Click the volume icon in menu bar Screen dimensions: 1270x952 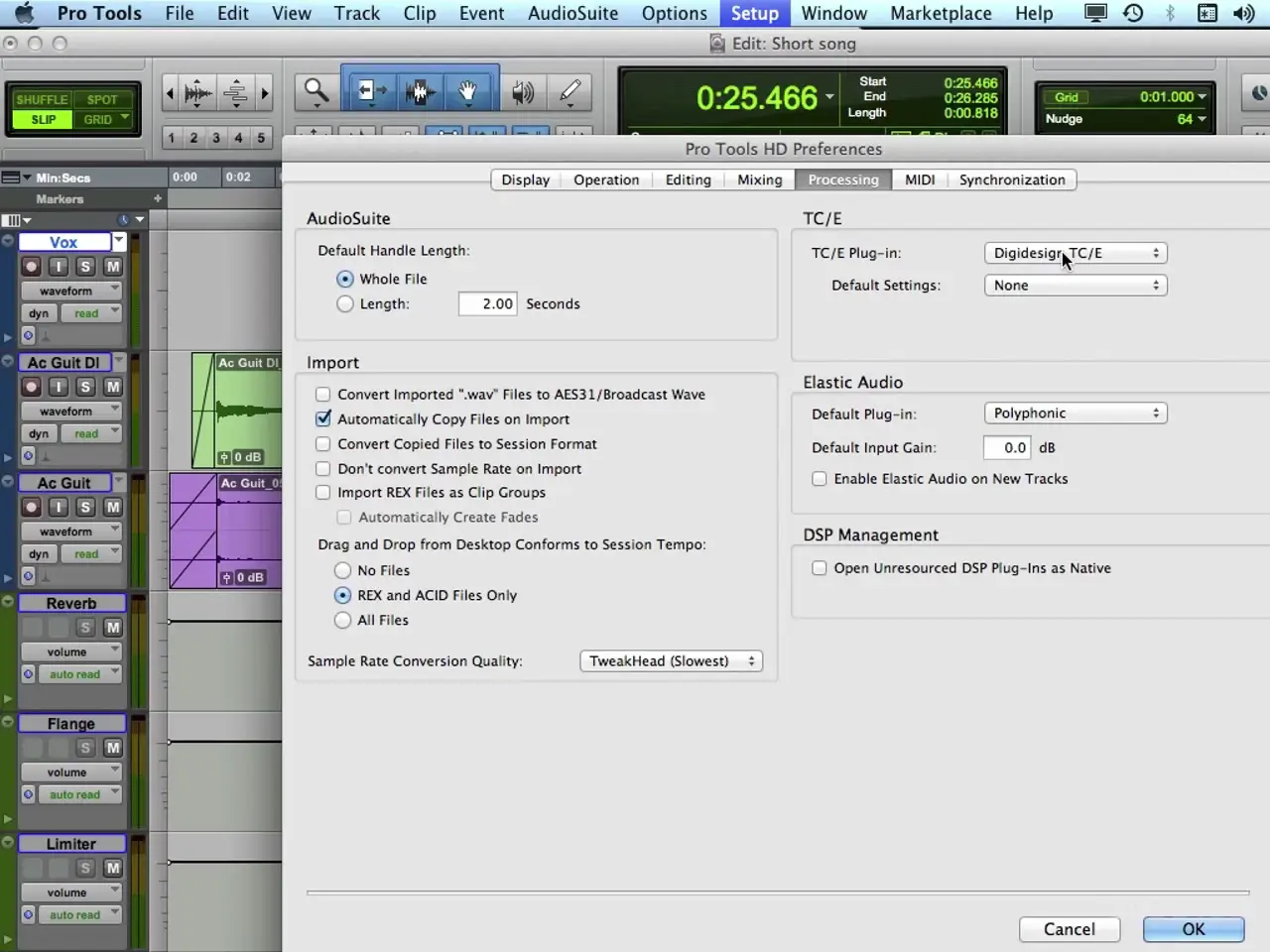(1243, 13)
